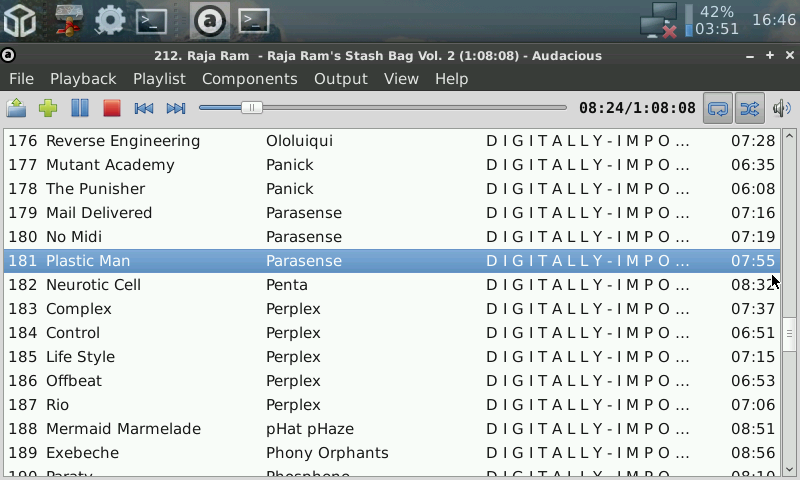Screen dimensions: 800x480
Task: Select track 186 Offbeat
Action: [392, 381]
